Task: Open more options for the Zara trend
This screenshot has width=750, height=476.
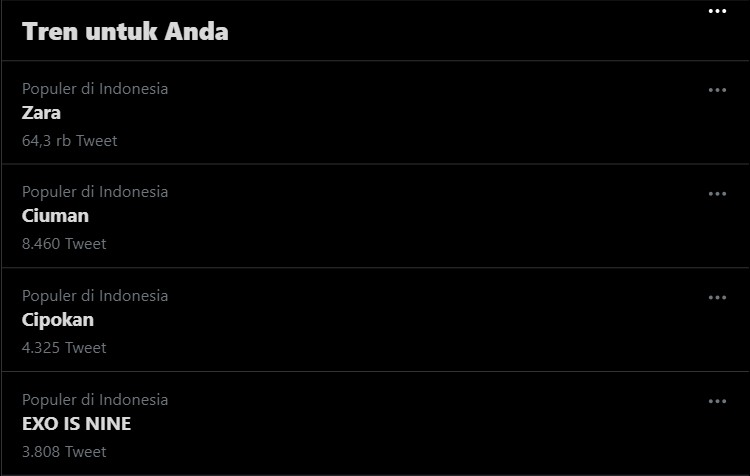Action: tap(717, 90)
